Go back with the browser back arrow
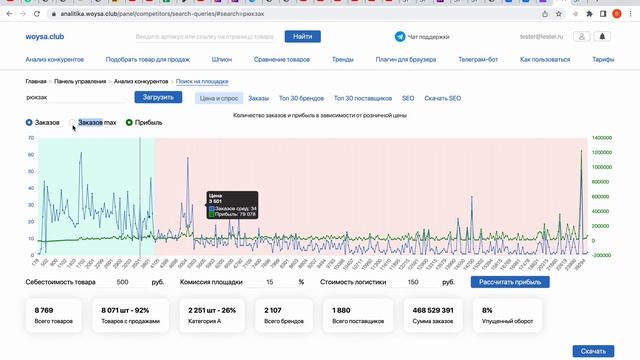This screenshot has width=640, height=360. 9,14
